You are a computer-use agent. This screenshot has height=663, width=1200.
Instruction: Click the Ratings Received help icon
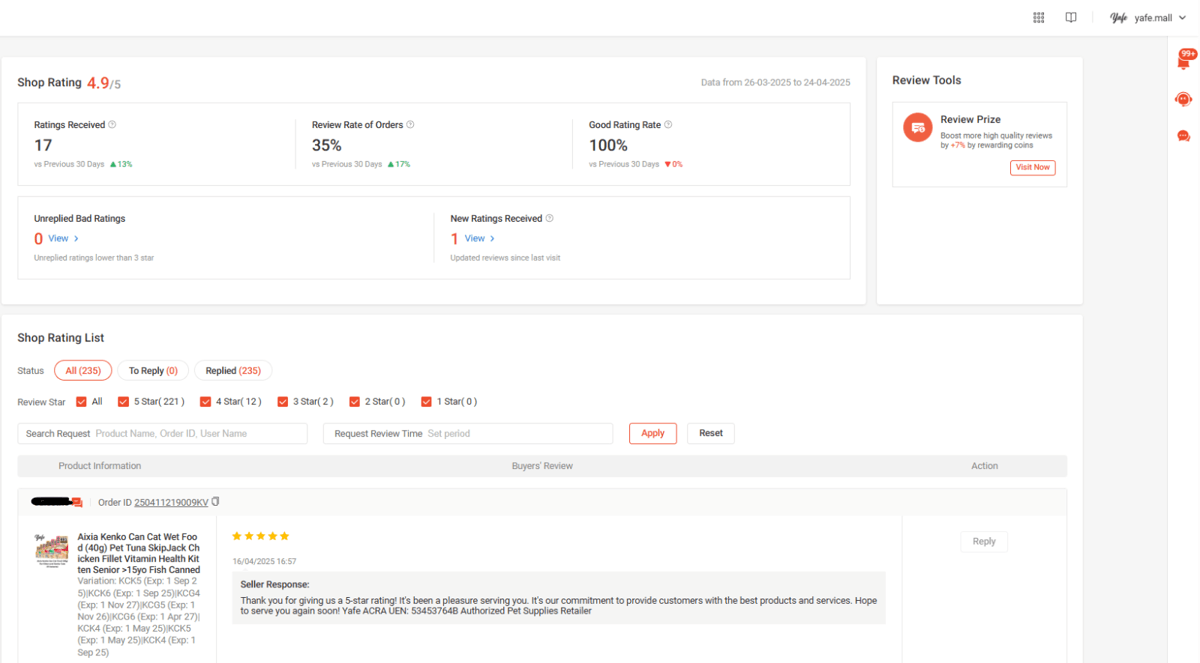(112, 125)
